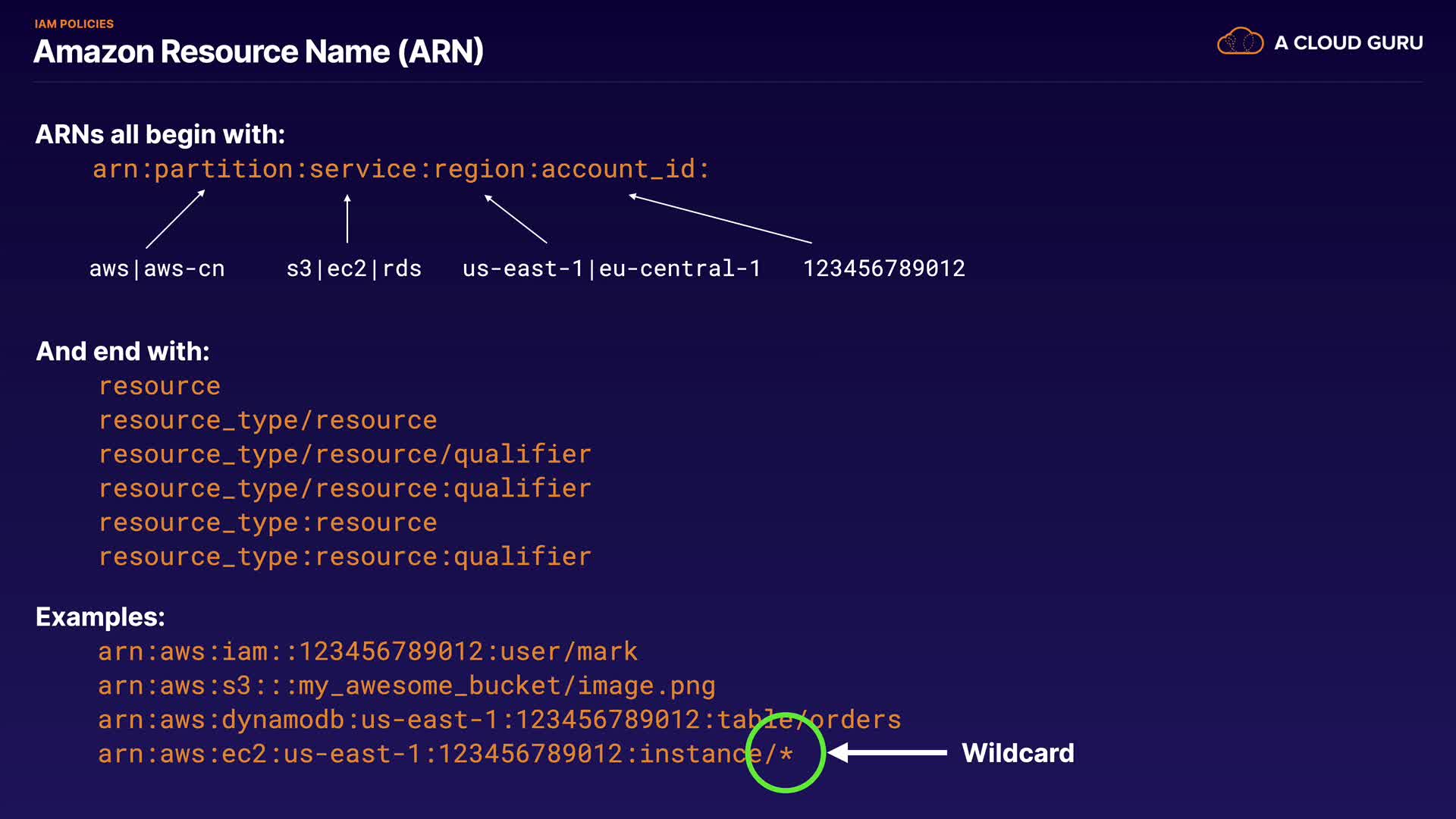1456x819 pixels.
Task: Click the us-east-1|eu-central-1 region values
Action: pyautogui.click(x=611, y=268)
